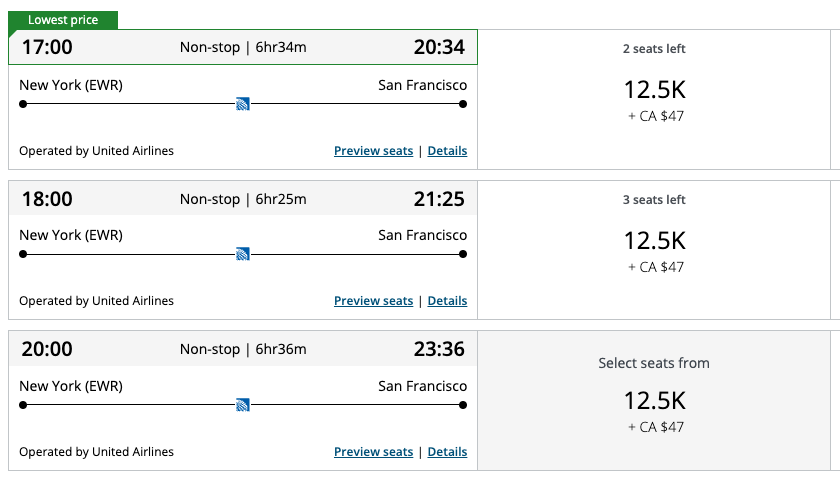Click the 20:00 departure time header
The image size is (840, 478).
(x=47, y=349)
